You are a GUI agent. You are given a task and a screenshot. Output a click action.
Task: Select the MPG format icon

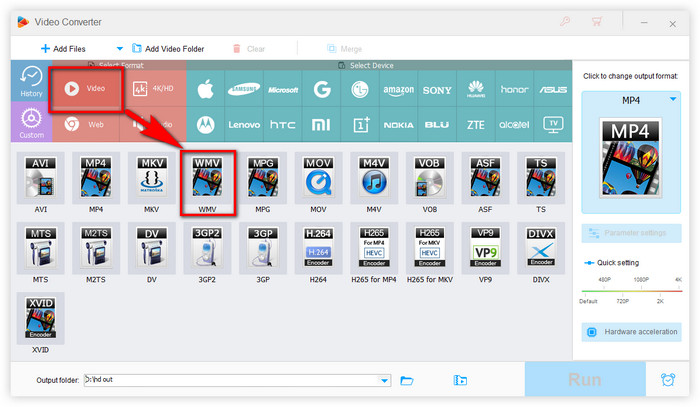pos(262,178)
